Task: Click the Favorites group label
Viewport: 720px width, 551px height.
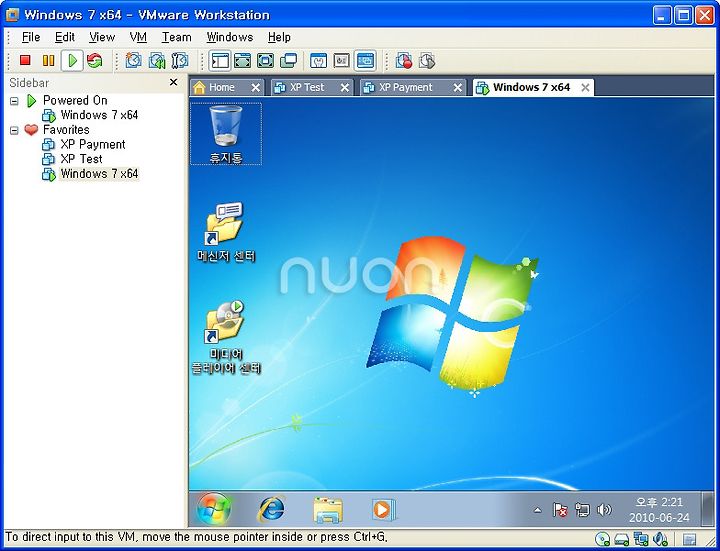Action: pos(66,129)
